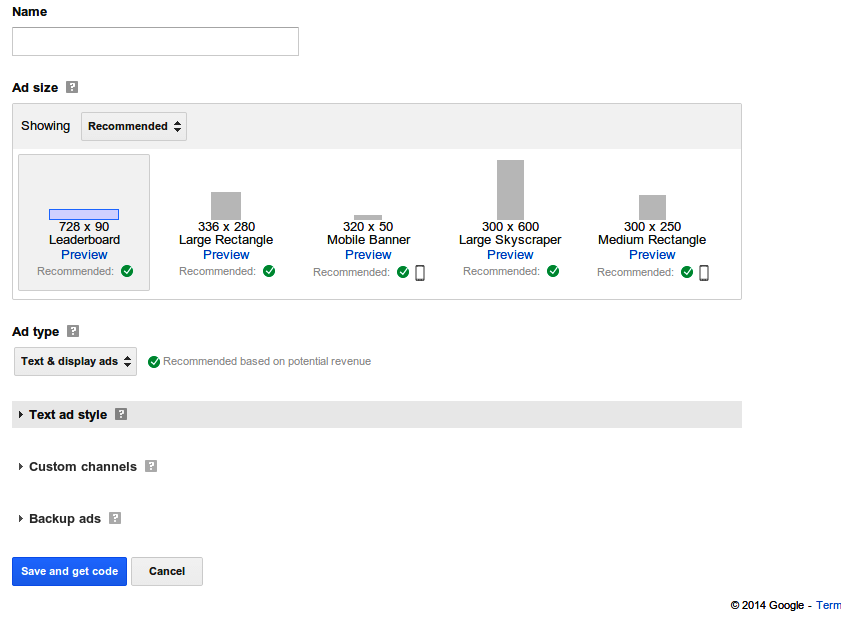The image size is (841, 619).
Task: Click mobile phone icon under 320 x 50 Mobile Banner
Action: (420, 272)
